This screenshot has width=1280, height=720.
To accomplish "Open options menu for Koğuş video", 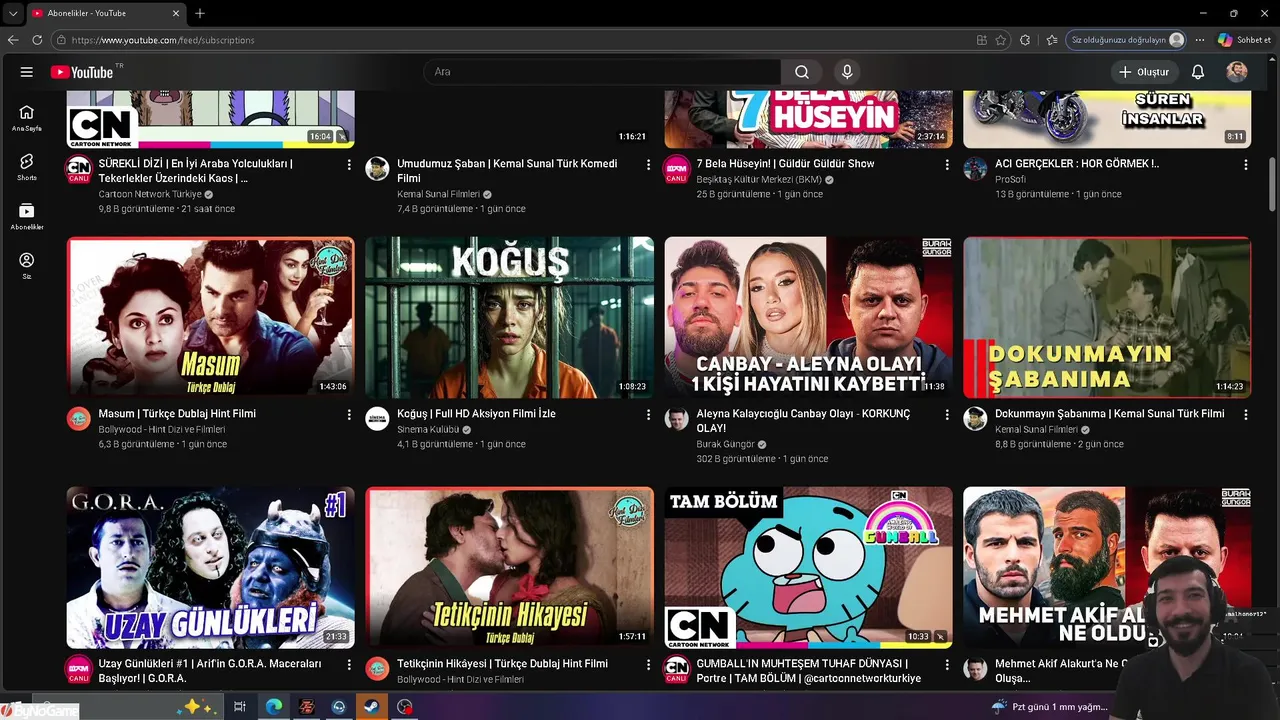I will (648, 414).
